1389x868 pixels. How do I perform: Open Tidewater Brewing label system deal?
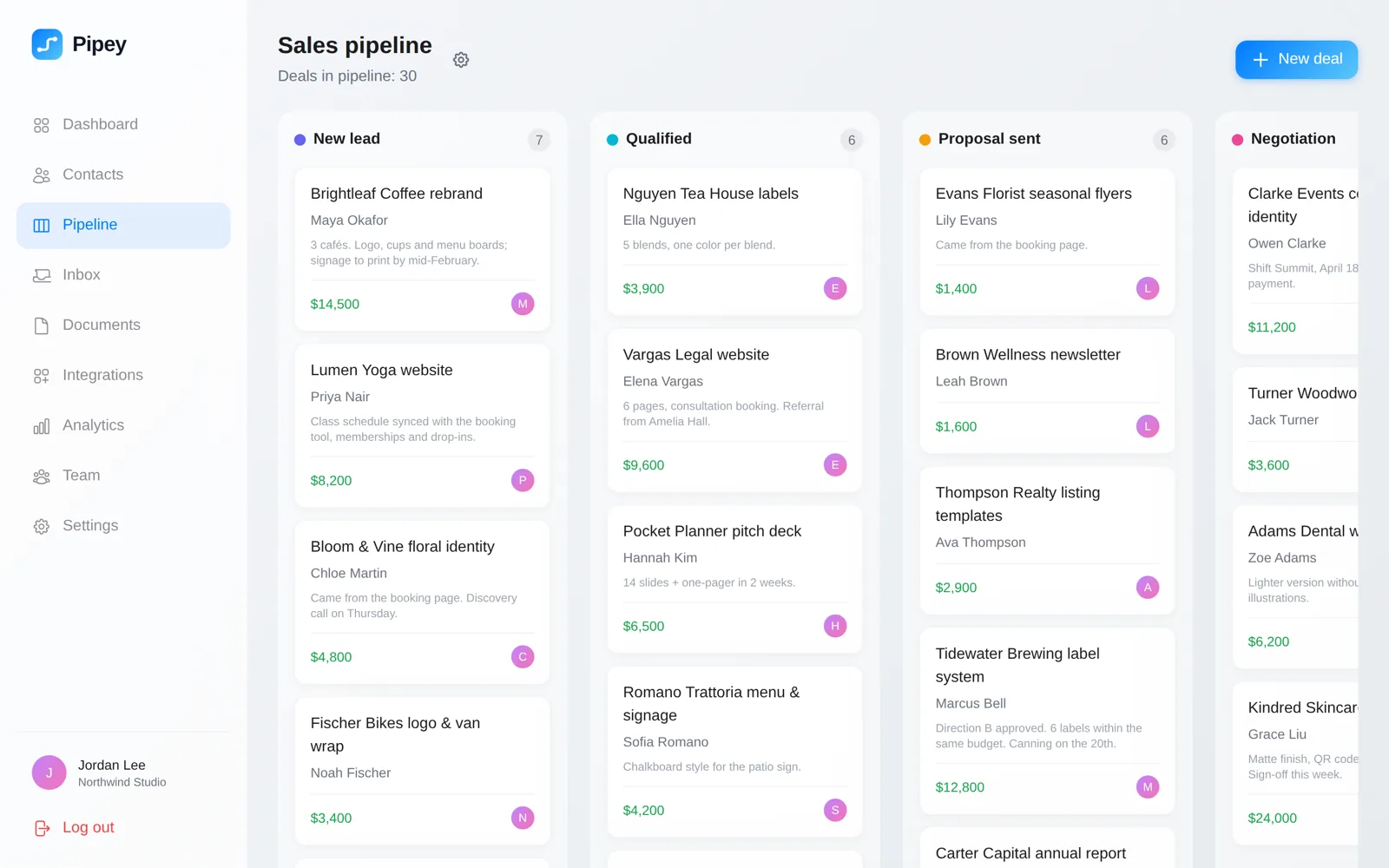[x=1047, y=721]
